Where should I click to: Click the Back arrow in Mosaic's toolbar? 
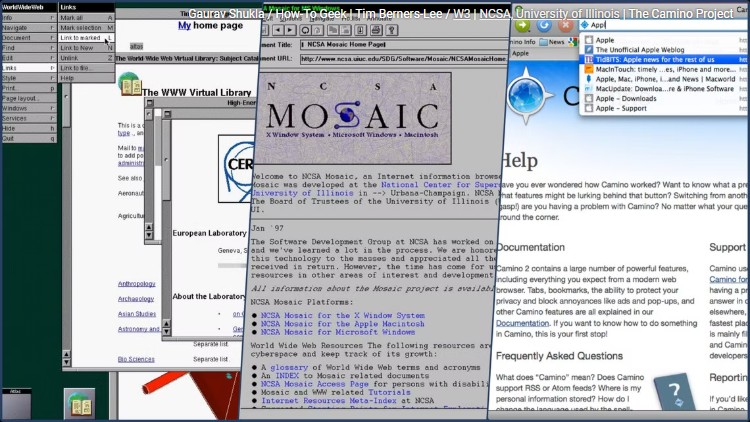(278, 30)
